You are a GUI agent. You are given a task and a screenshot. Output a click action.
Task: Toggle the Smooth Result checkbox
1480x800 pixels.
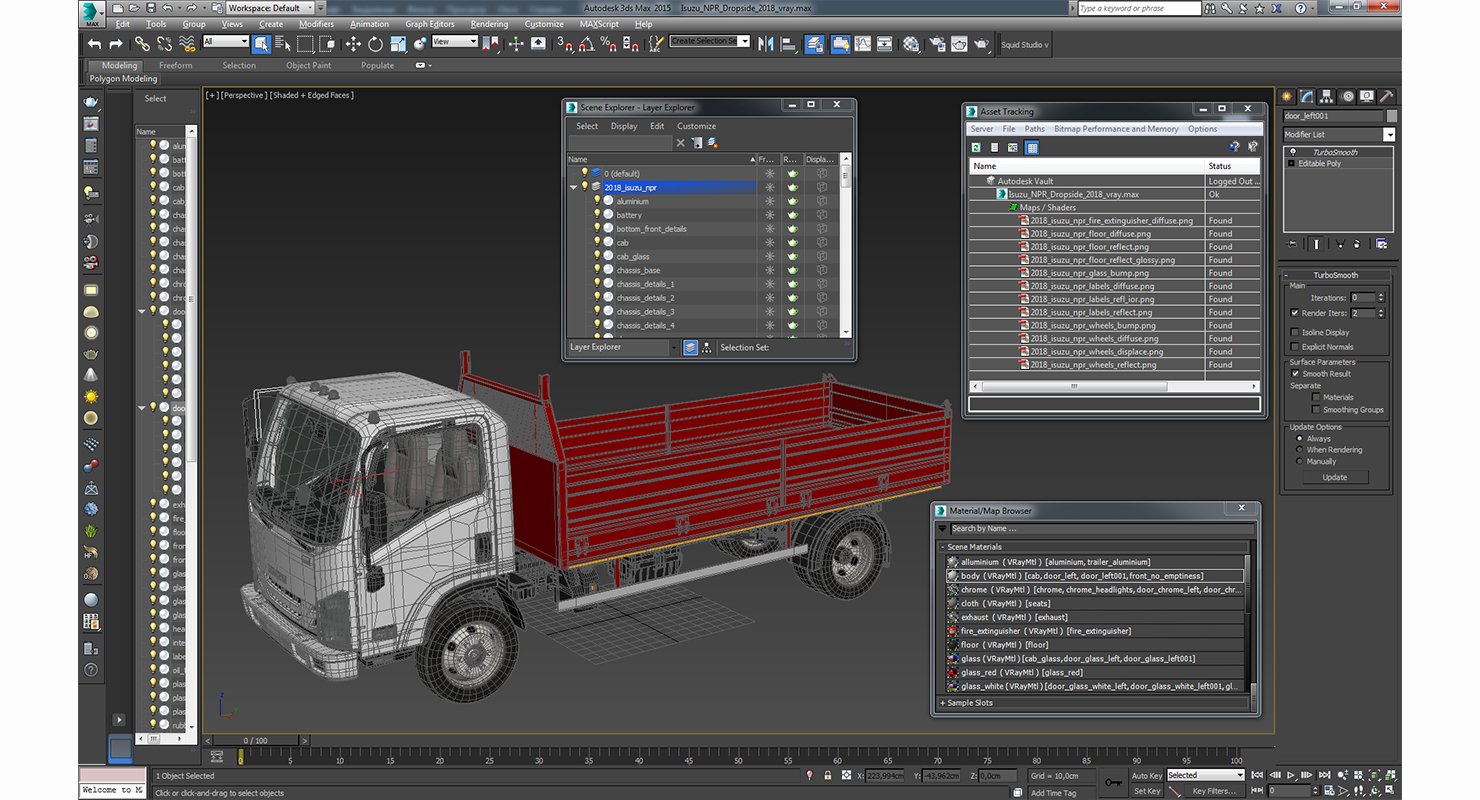tap(1295, 373)
